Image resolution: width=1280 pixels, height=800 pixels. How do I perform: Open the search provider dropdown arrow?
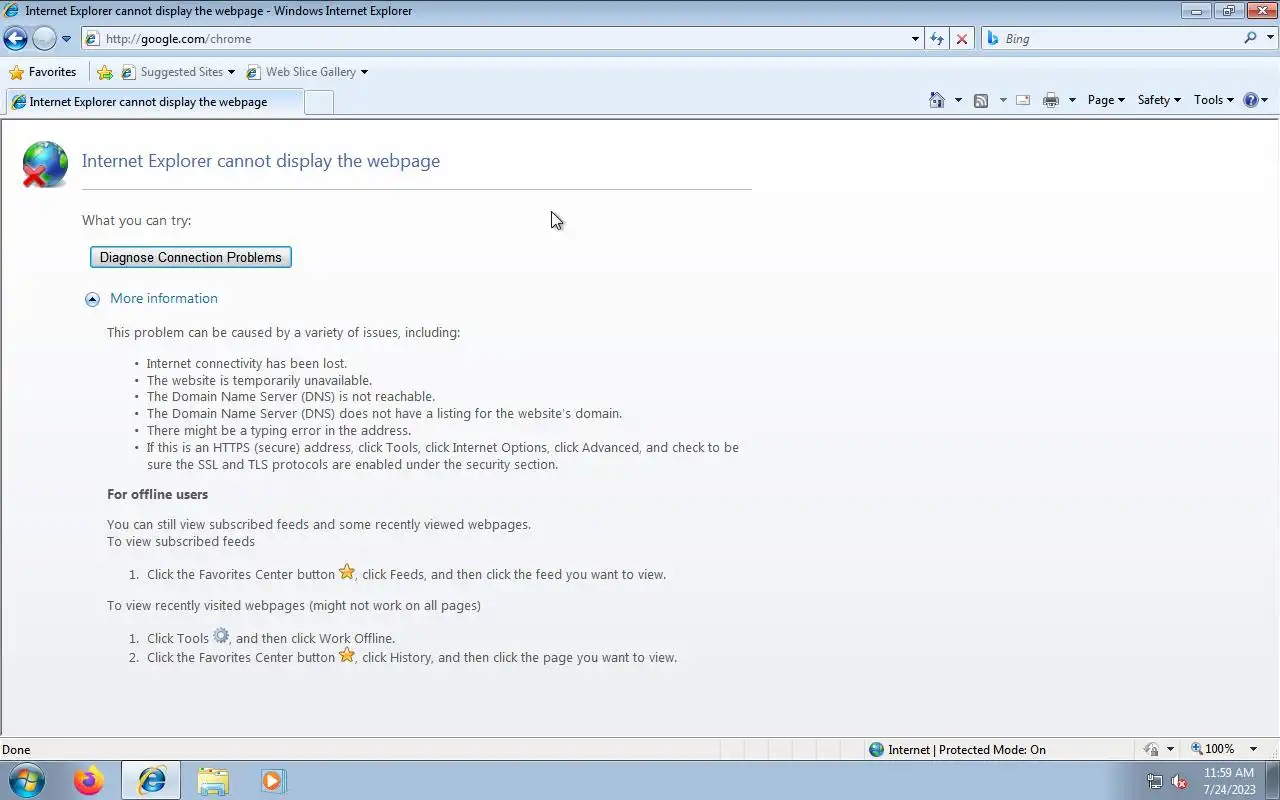tap(1270, 39)
